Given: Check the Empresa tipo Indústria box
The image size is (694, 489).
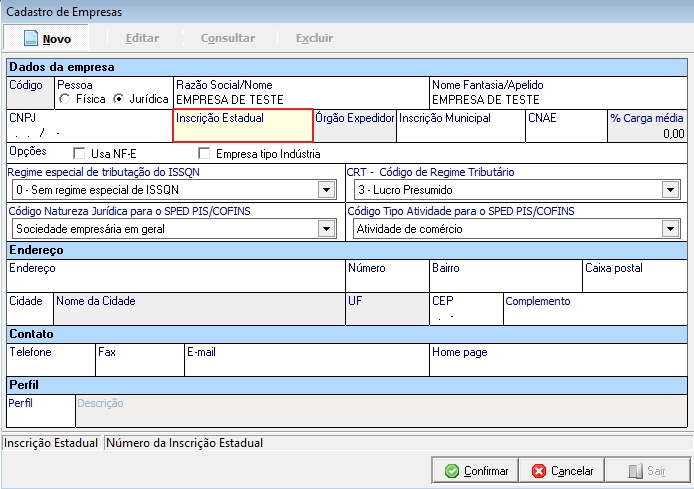Looking at the screenshot, I should coord(205,154).
